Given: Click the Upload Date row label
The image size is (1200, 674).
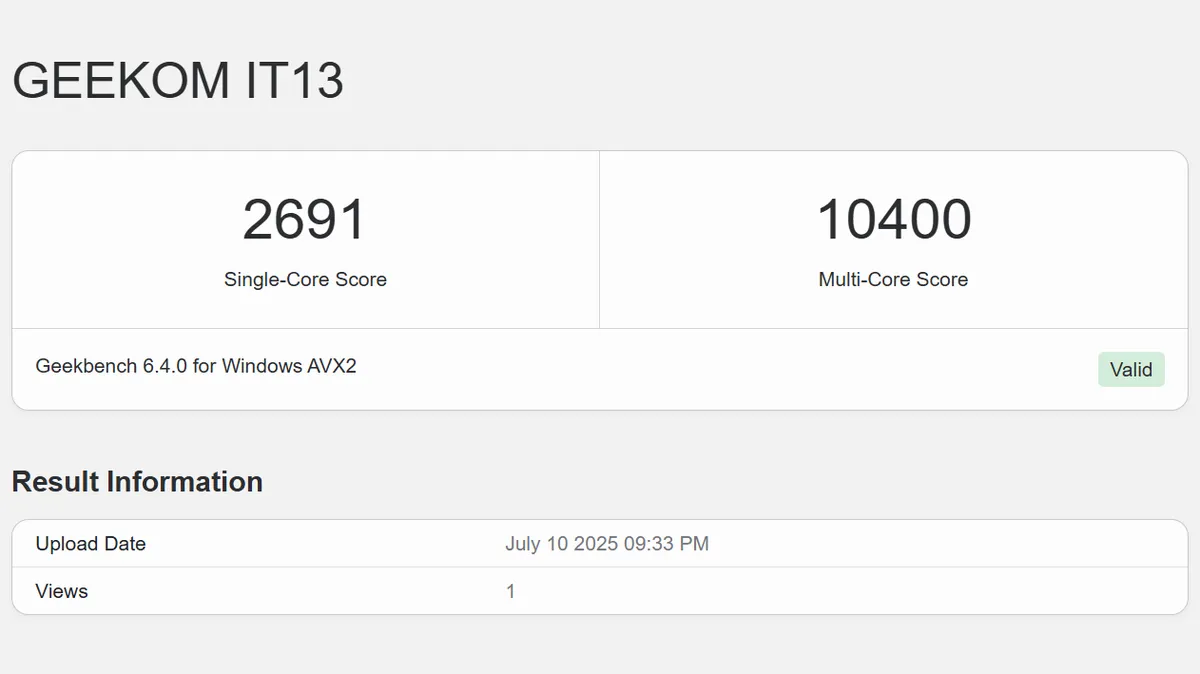Looking at the screenshot, I should [91, 544].
